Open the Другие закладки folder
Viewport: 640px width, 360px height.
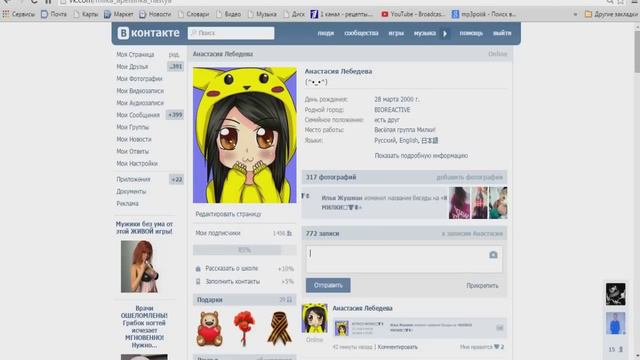tap(611, 14)
